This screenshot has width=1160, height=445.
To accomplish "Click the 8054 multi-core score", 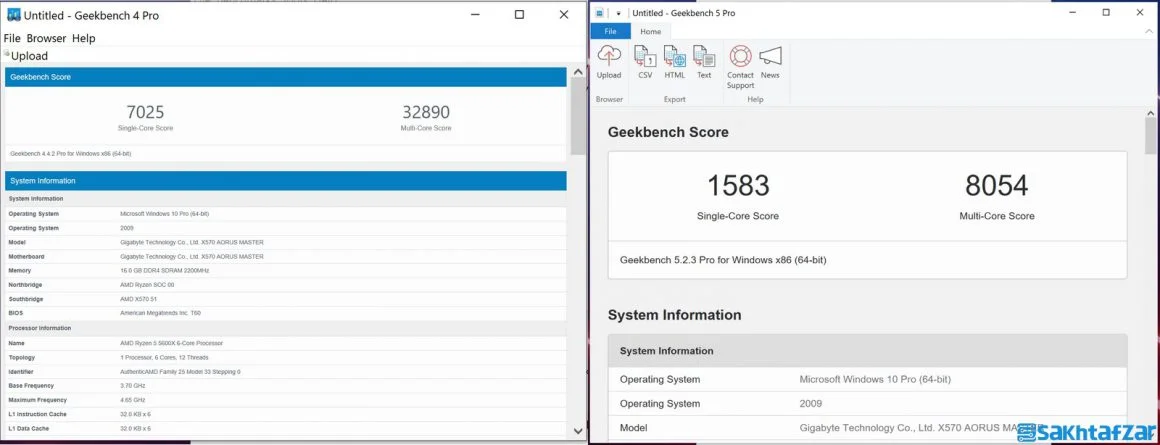I will [997, 186].
